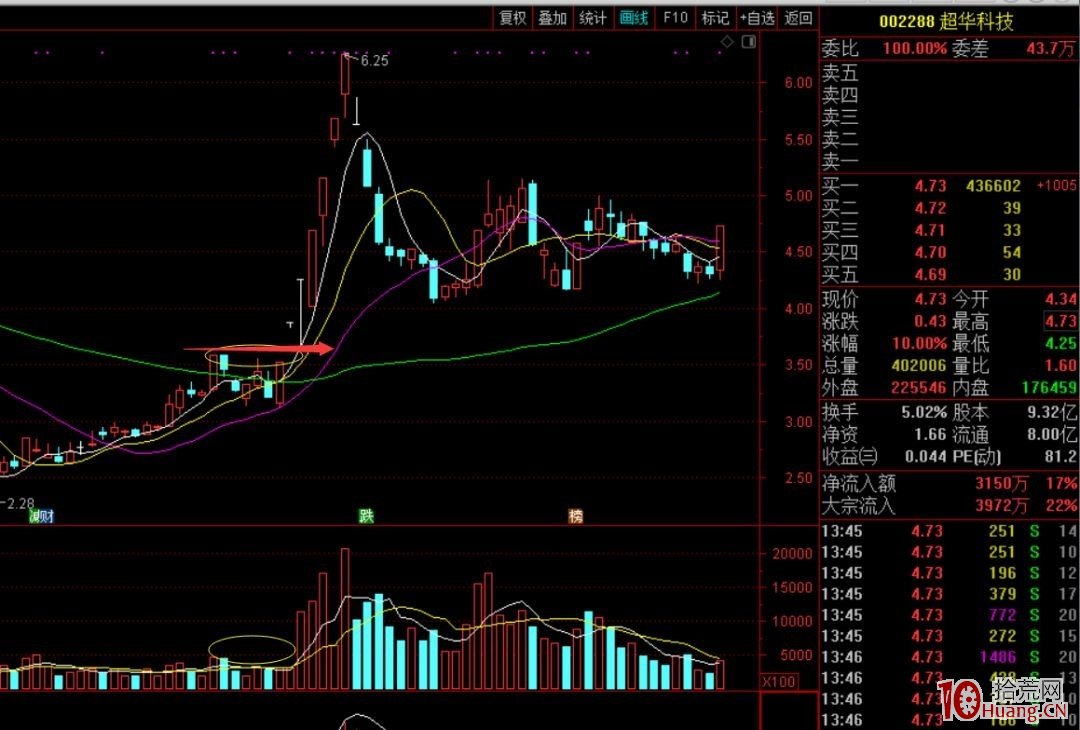This screenshot has height=730, width=1080.
Task: Select the 买四 price 4.70
Action: (x=931, y=252)
